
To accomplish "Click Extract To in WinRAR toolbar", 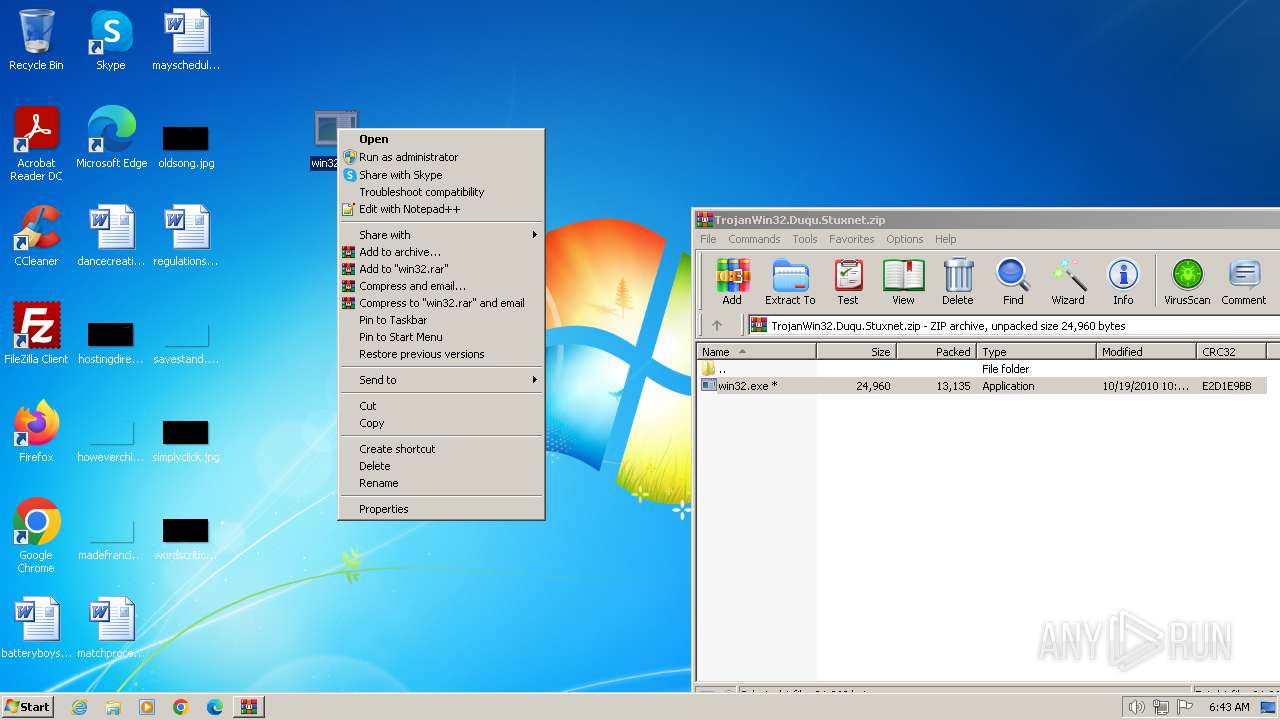I will [790, 281].
